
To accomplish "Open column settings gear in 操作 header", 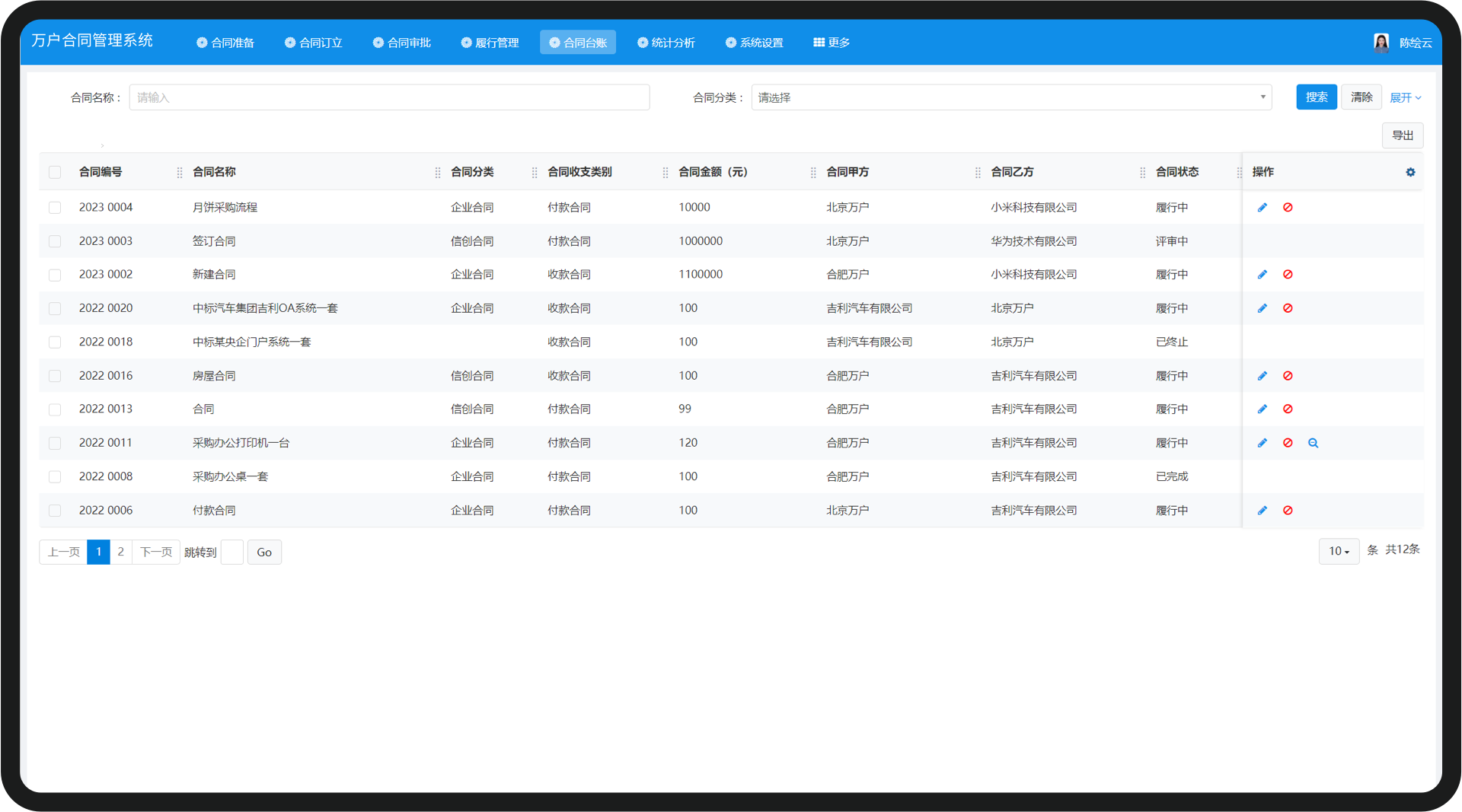I will pos(1410,172).
